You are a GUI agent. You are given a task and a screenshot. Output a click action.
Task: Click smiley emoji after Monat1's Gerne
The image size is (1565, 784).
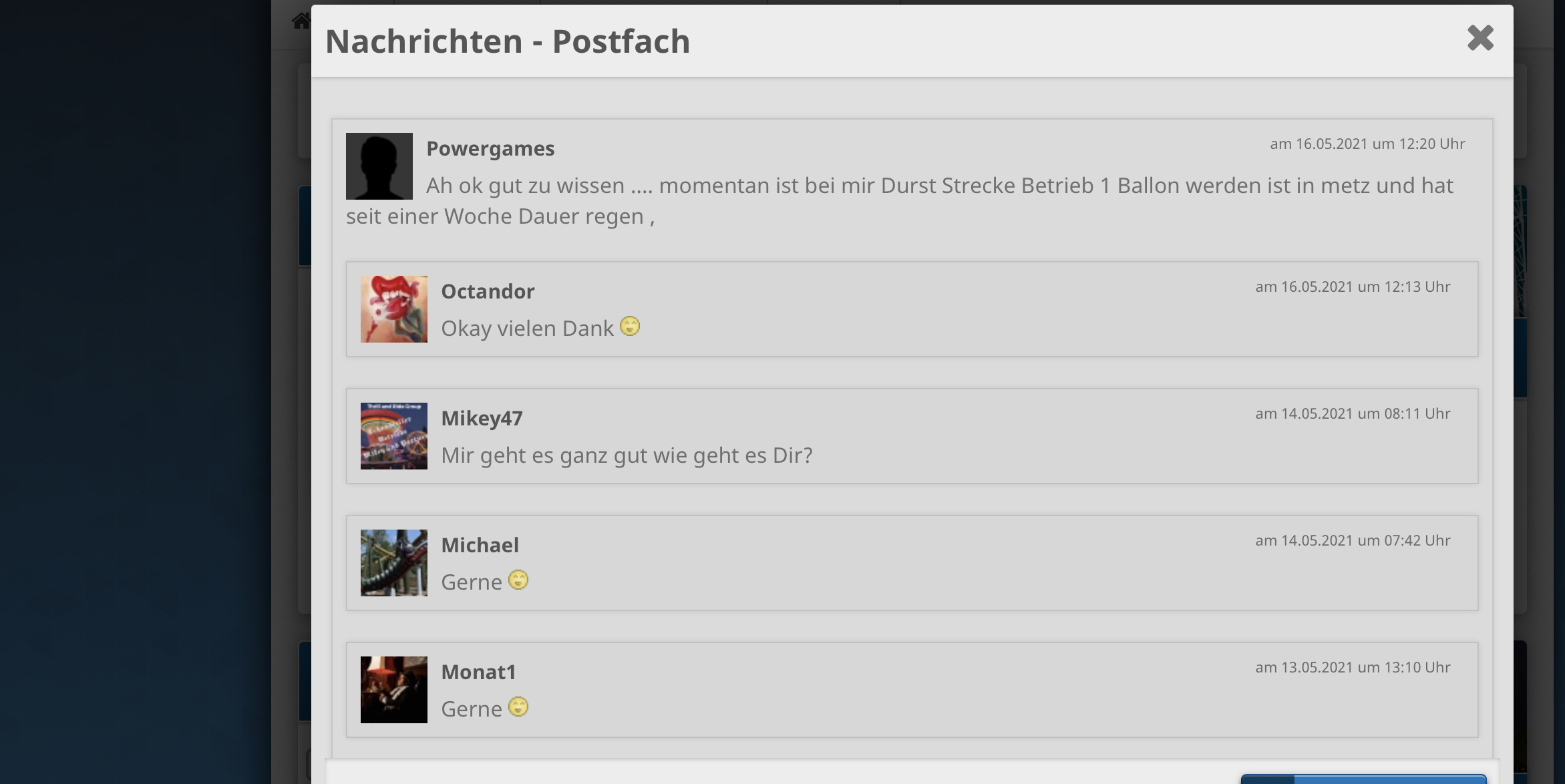tap(518, 707)
